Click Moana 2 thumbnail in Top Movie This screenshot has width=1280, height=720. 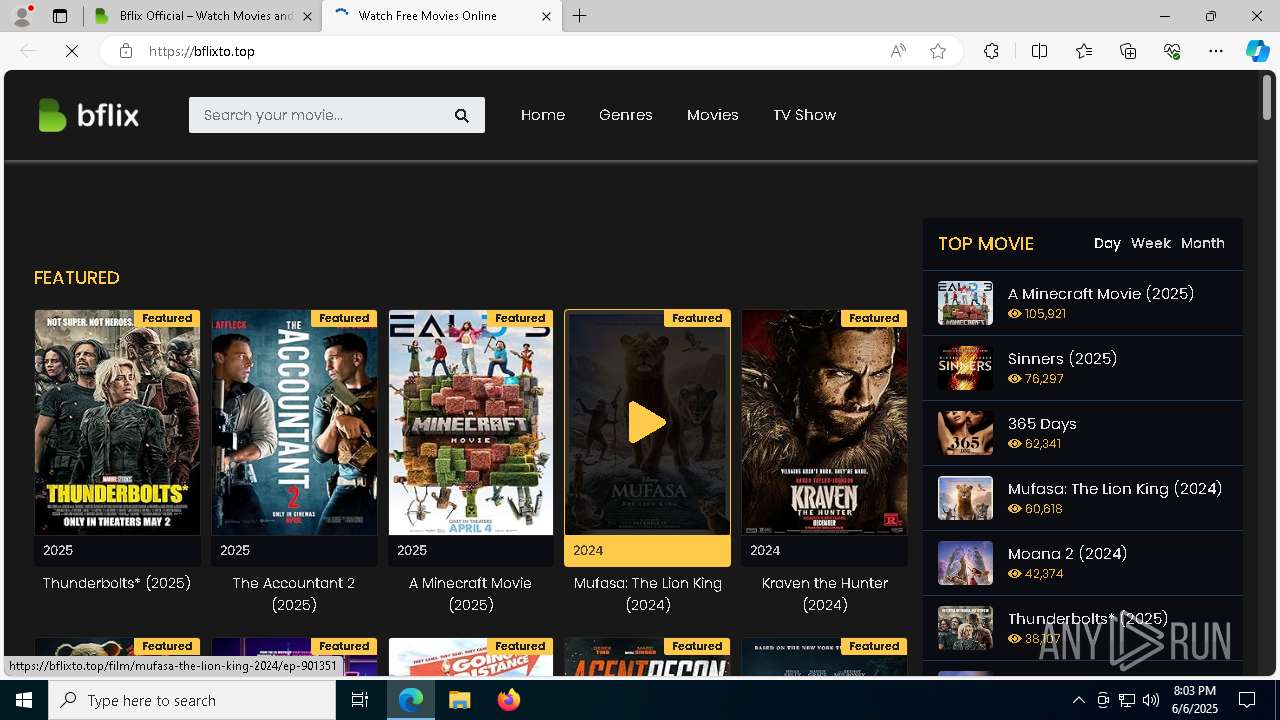pyautogui.click(x=965, y=563)
